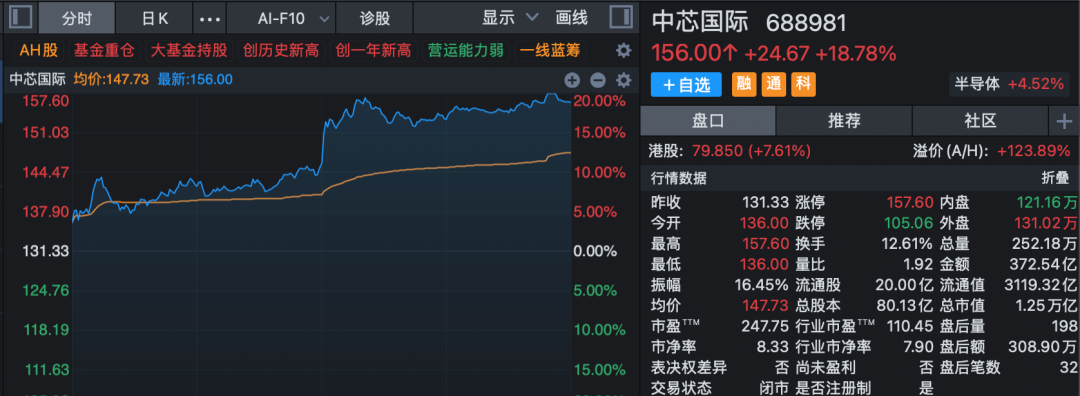Click the 融 margin trading badge

(743, 84)
